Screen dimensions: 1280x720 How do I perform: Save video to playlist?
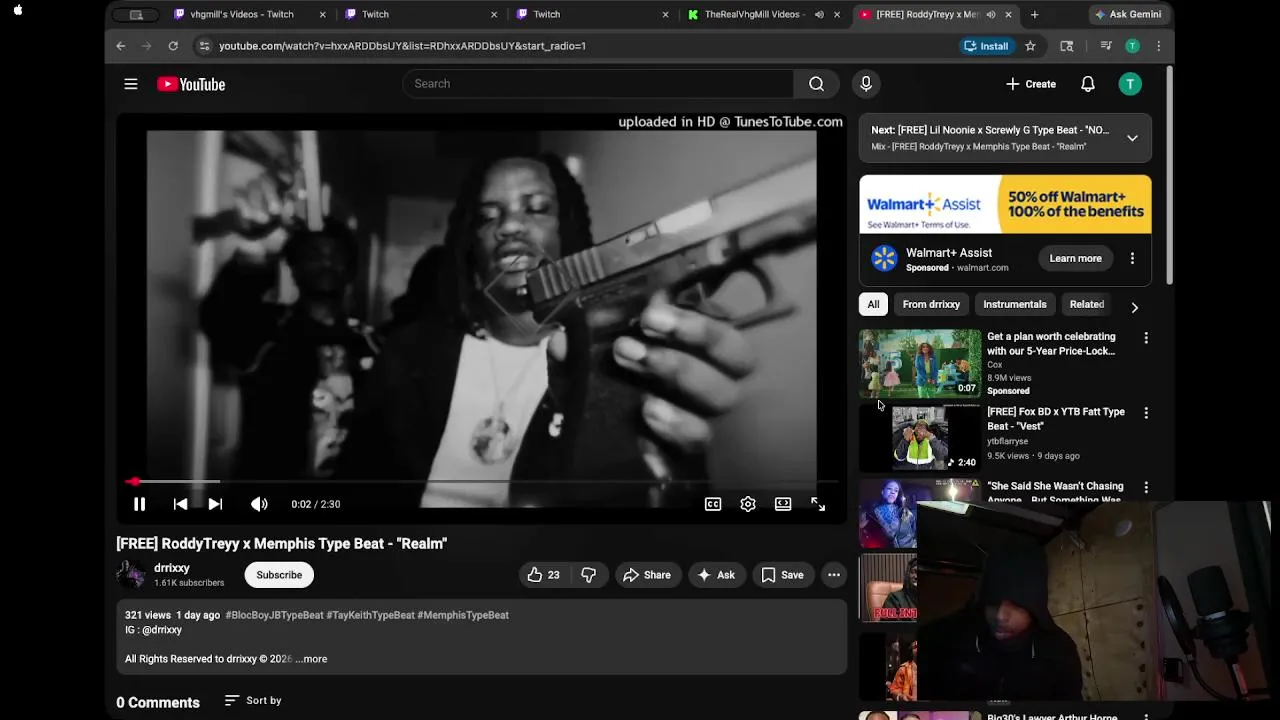pos(782,575)
